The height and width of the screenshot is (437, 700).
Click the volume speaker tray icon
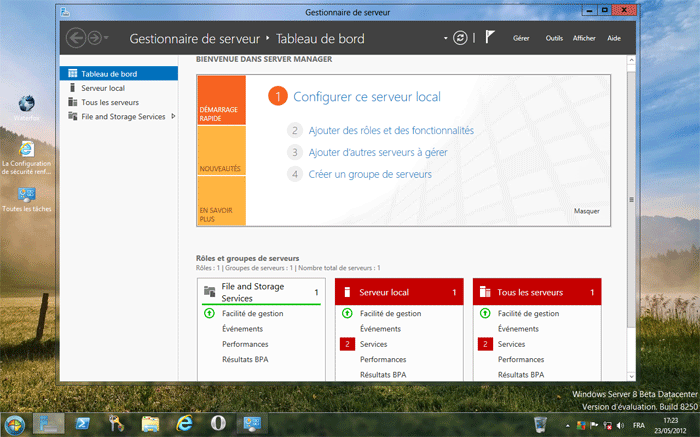point(620,425)
